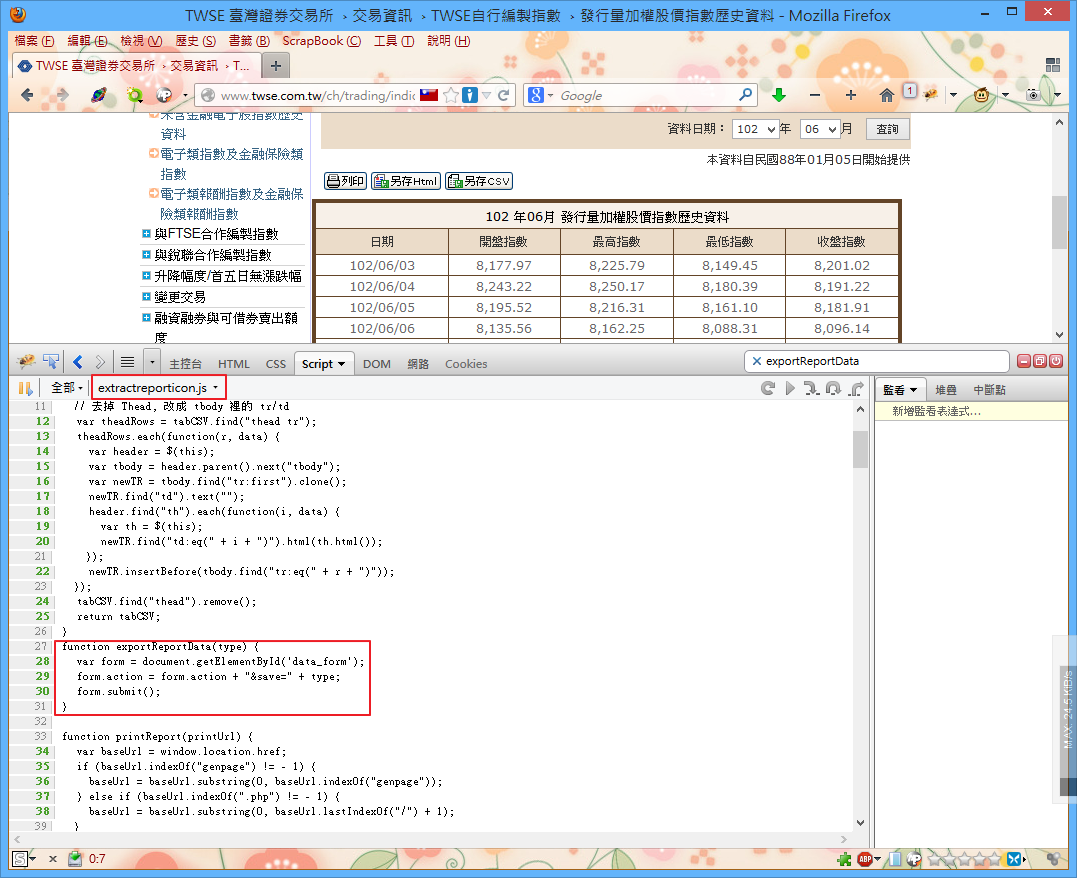1077x878 pixels.
Task: Click the 列印 print button
Action: point(345,181)
